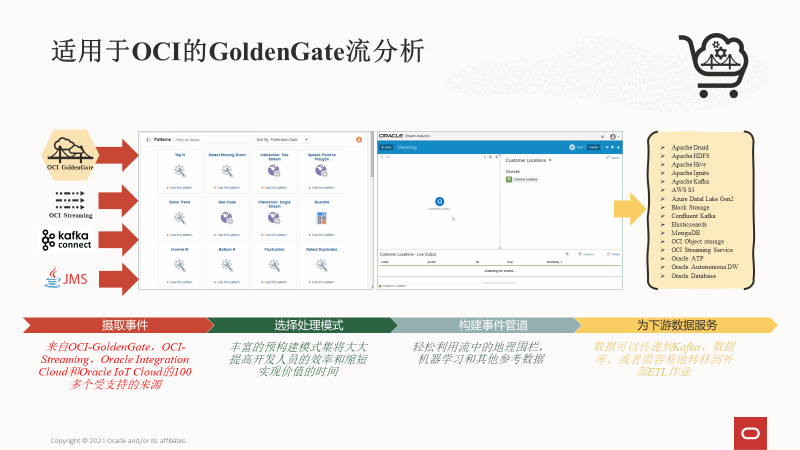Choose the Interaction: Single Stream globe icon
The width and height of the screenshot is (800, 450).
click(x=274, y=218)
